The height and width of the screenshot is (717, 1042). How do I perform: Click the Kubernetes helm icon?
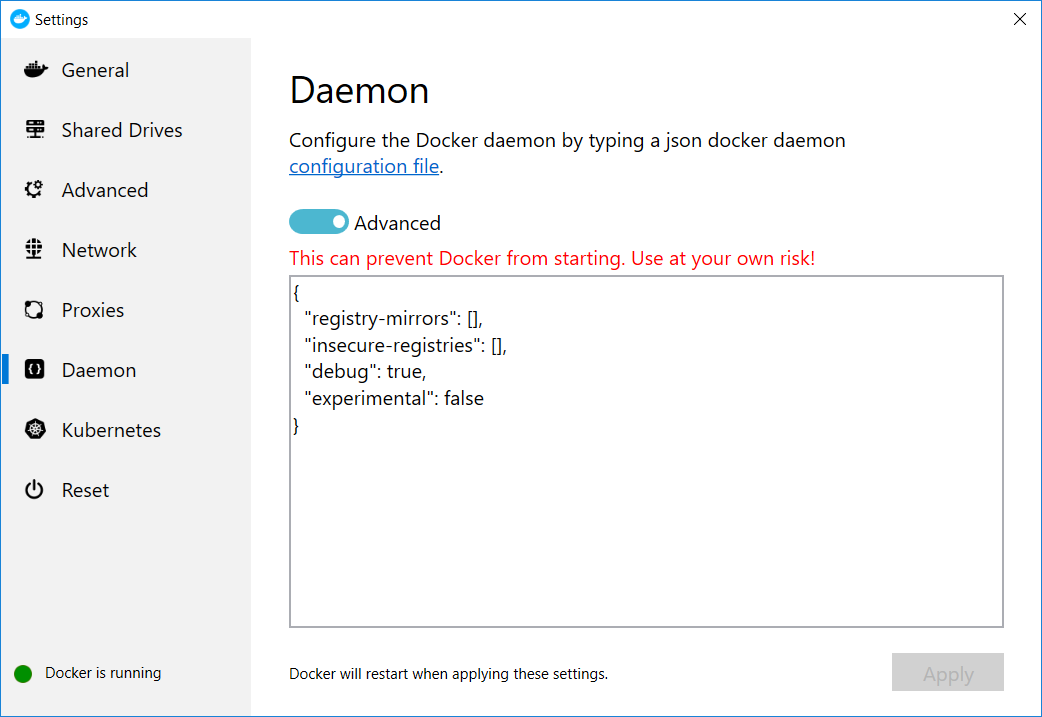pyautogui.click(x=34, y=429)
